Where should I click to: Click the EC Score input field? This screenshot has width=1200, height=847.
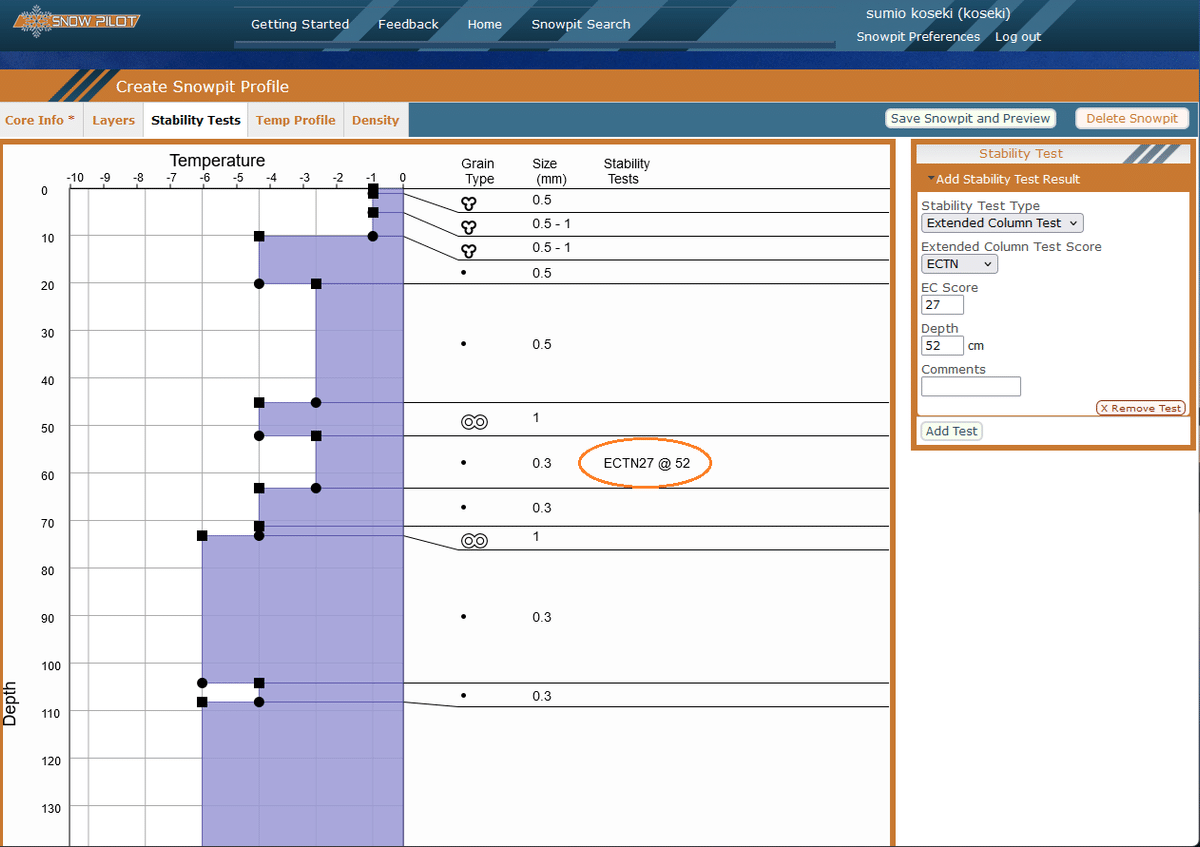(942, 305)
